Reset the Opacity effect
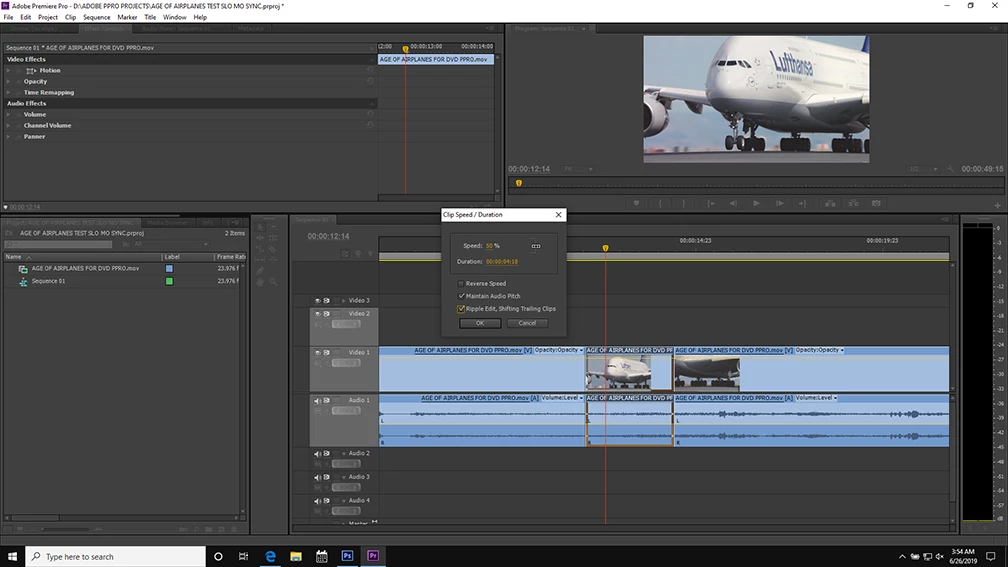 point(370,81)
